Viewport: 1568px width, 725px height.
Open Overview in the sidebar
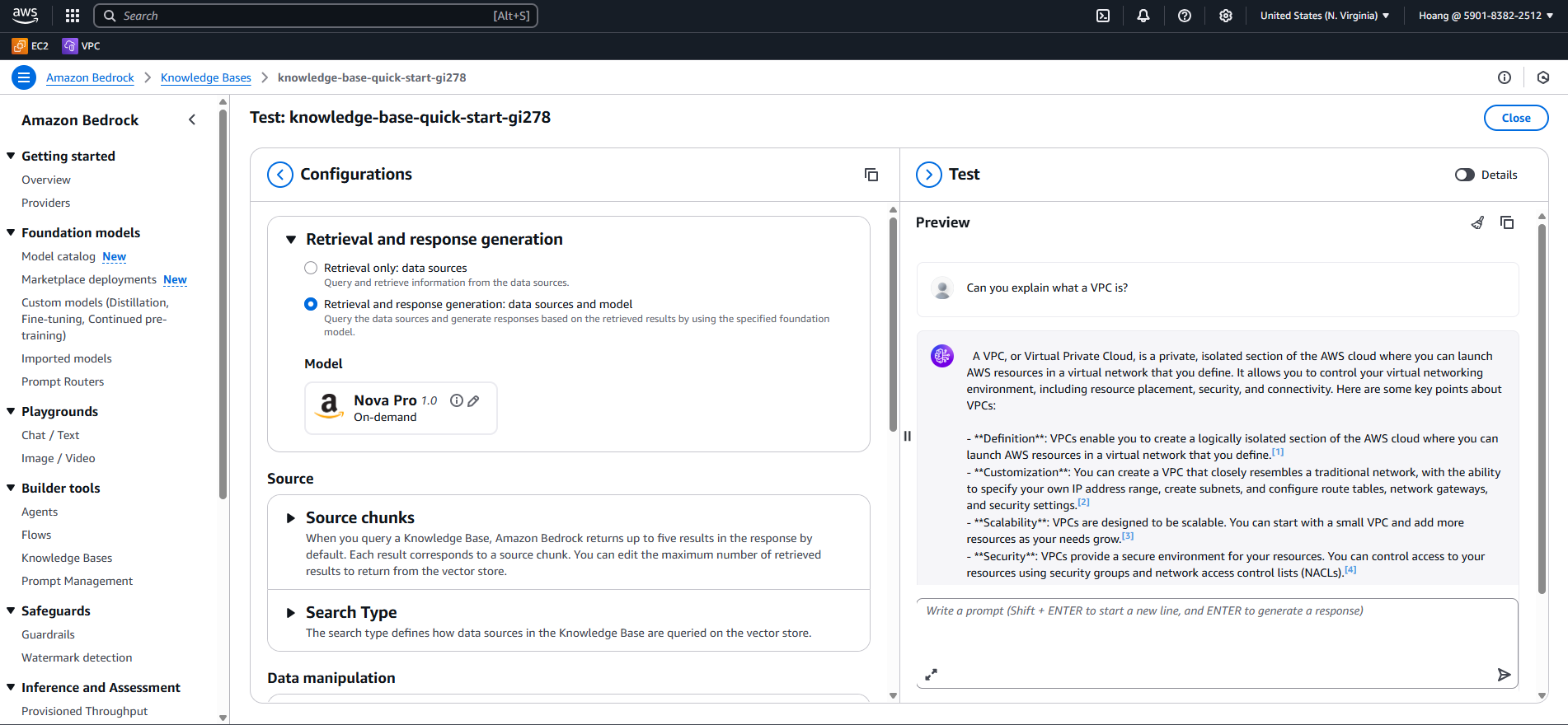46,180
